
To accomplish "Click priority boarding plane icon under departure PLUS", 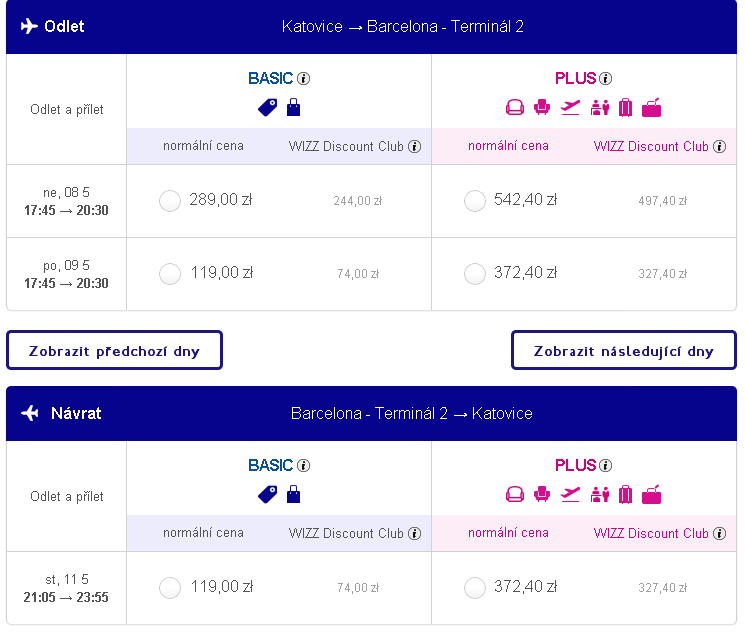I will [570, 107].
